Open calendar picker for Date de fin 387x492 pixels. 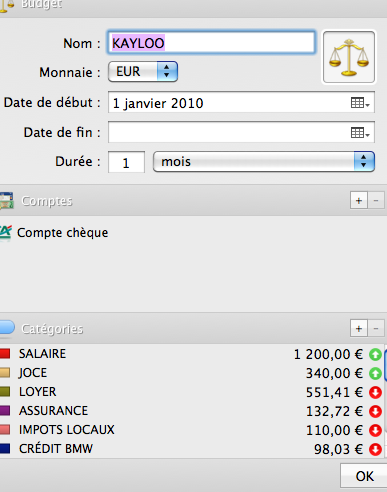point(360,133)
